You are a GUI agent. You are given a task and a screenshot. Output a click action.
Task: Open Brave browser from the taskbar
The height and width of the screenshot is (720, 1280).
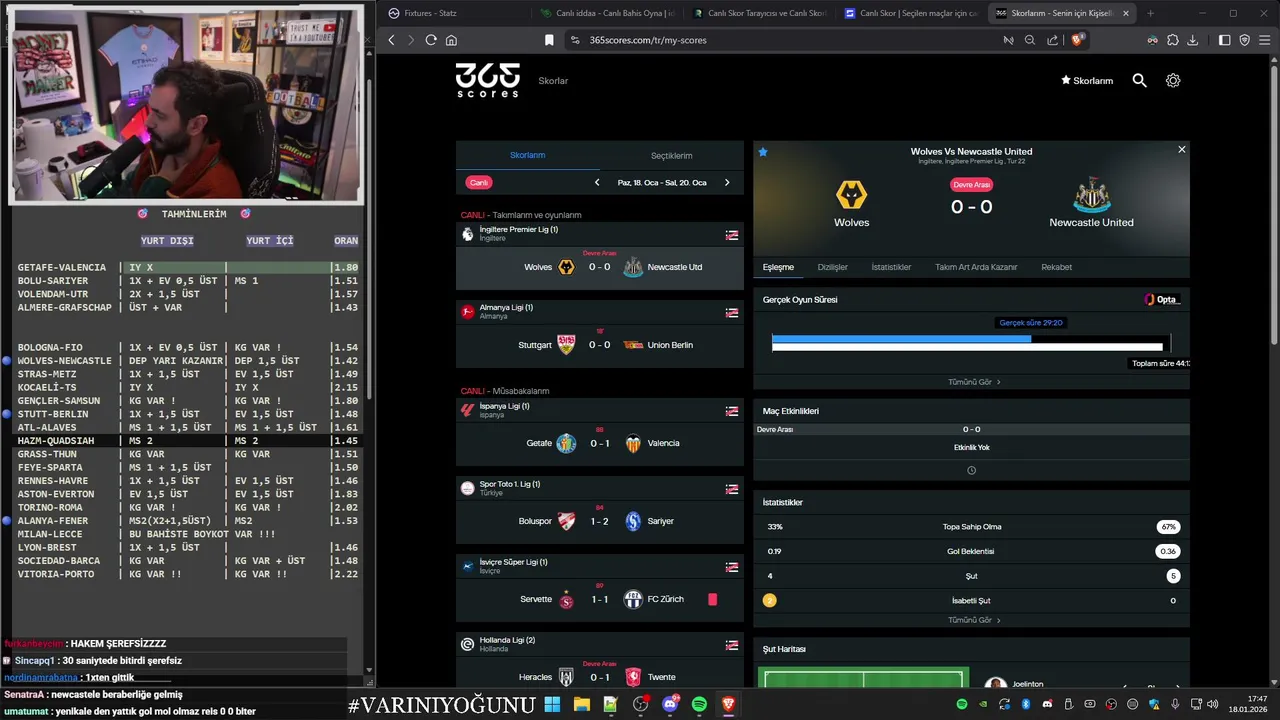point(728,705)
